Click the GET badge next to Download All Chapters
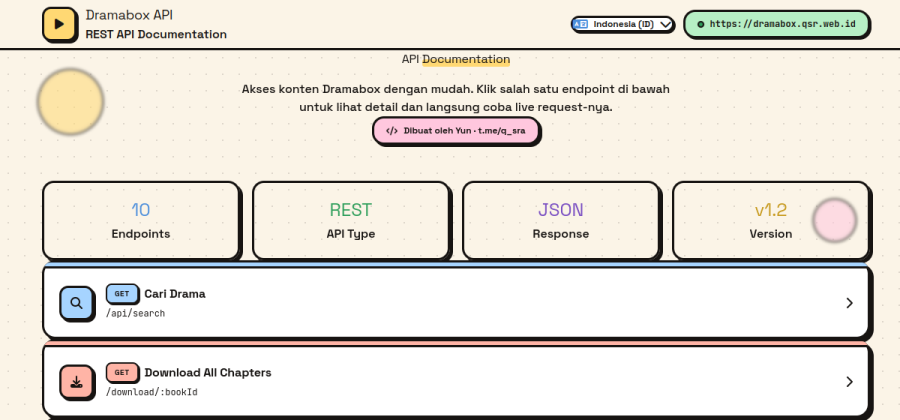Image resolution: width=900 pixels, height=420 pixels. point(122,372)
